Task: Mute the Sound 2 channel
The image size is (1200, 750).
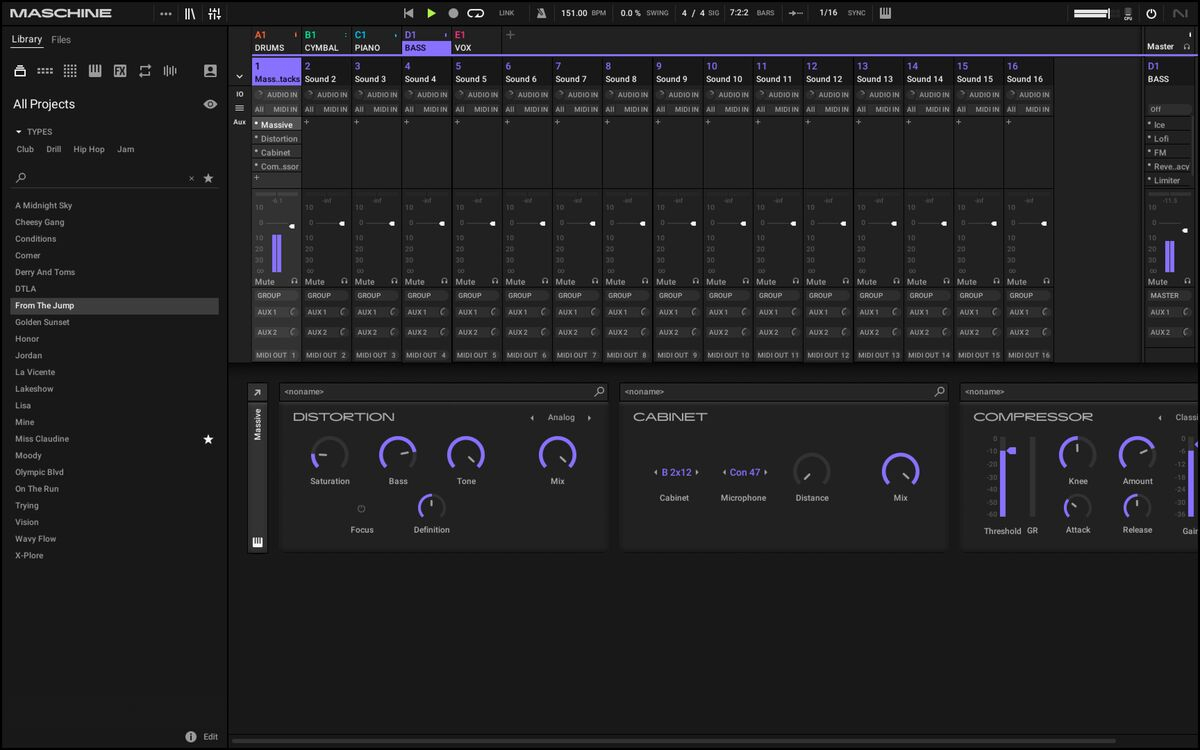Action: coord(315,282)
